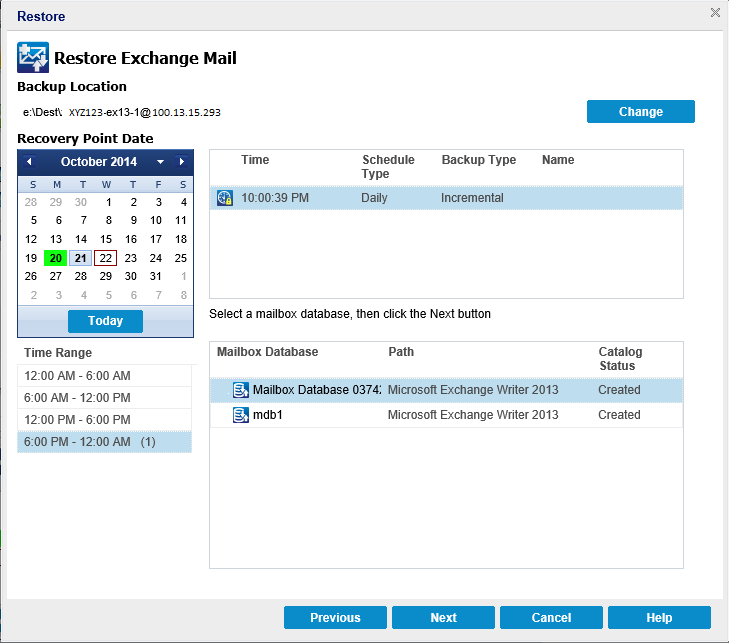The height and width of the screenshot is (643, 729).
Task: Close the Restore dialog
Action: pos(715,13)
